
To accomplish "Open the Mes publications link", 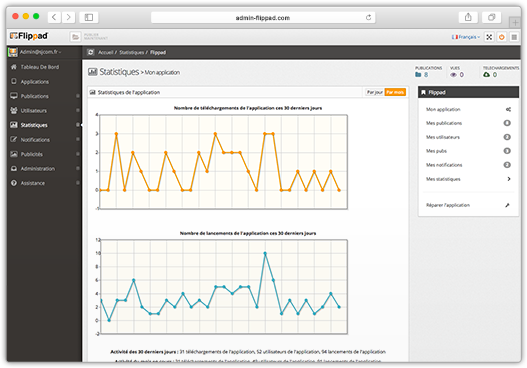I will pyautogui.click(x=444, y=123).
